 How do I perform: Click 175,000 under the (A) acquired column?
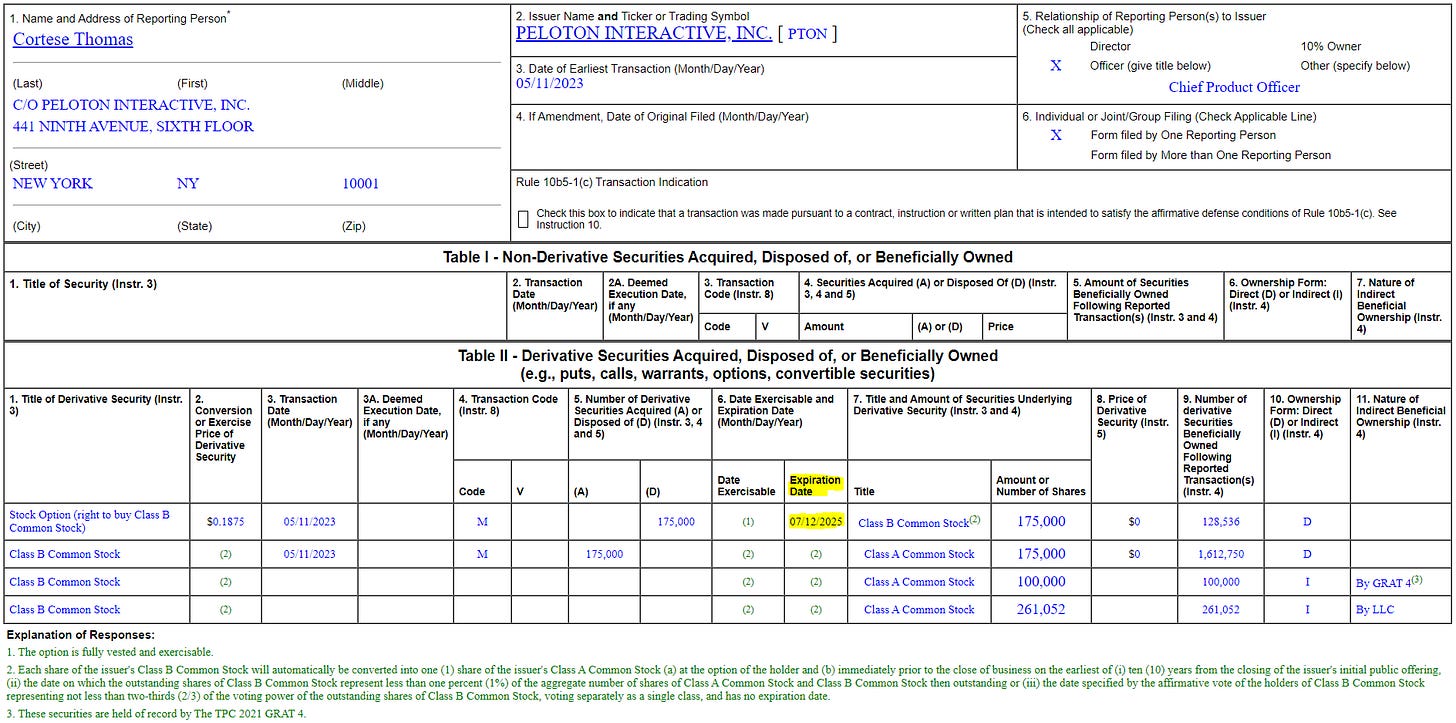tap(604, 554)
